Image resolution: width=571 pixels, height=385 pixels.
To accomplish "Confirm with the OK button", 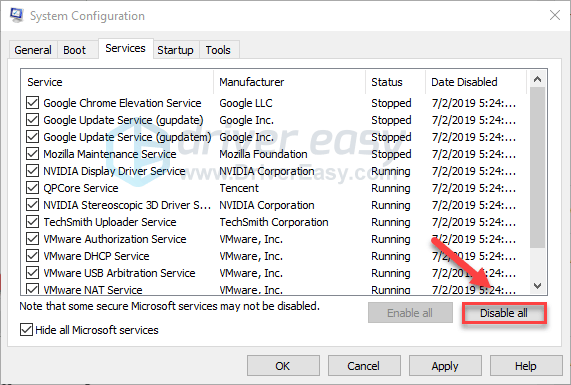I will (283, 366).
